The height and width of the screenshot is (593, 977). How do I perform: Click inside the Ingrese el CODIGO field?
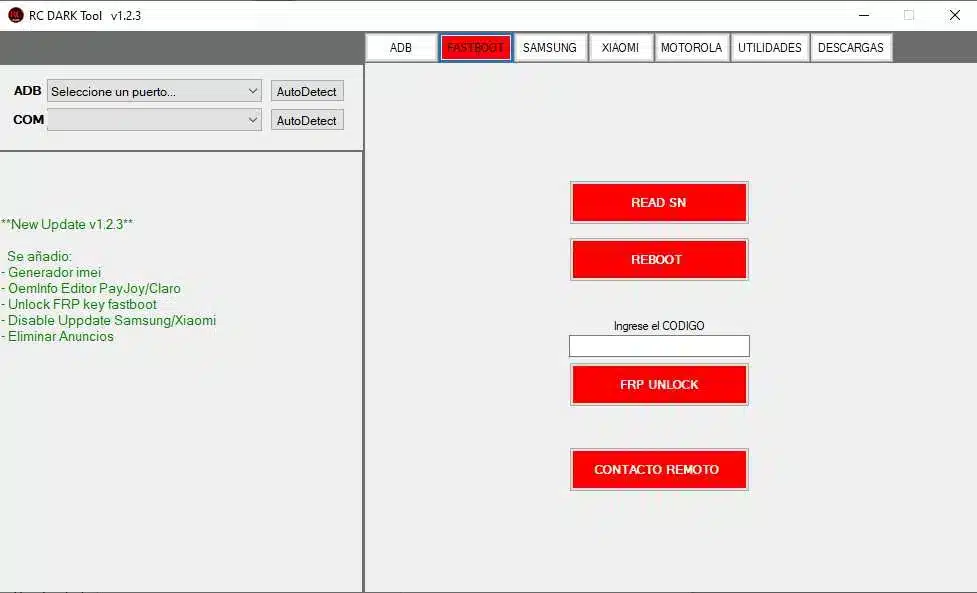[x=658, y=345]
